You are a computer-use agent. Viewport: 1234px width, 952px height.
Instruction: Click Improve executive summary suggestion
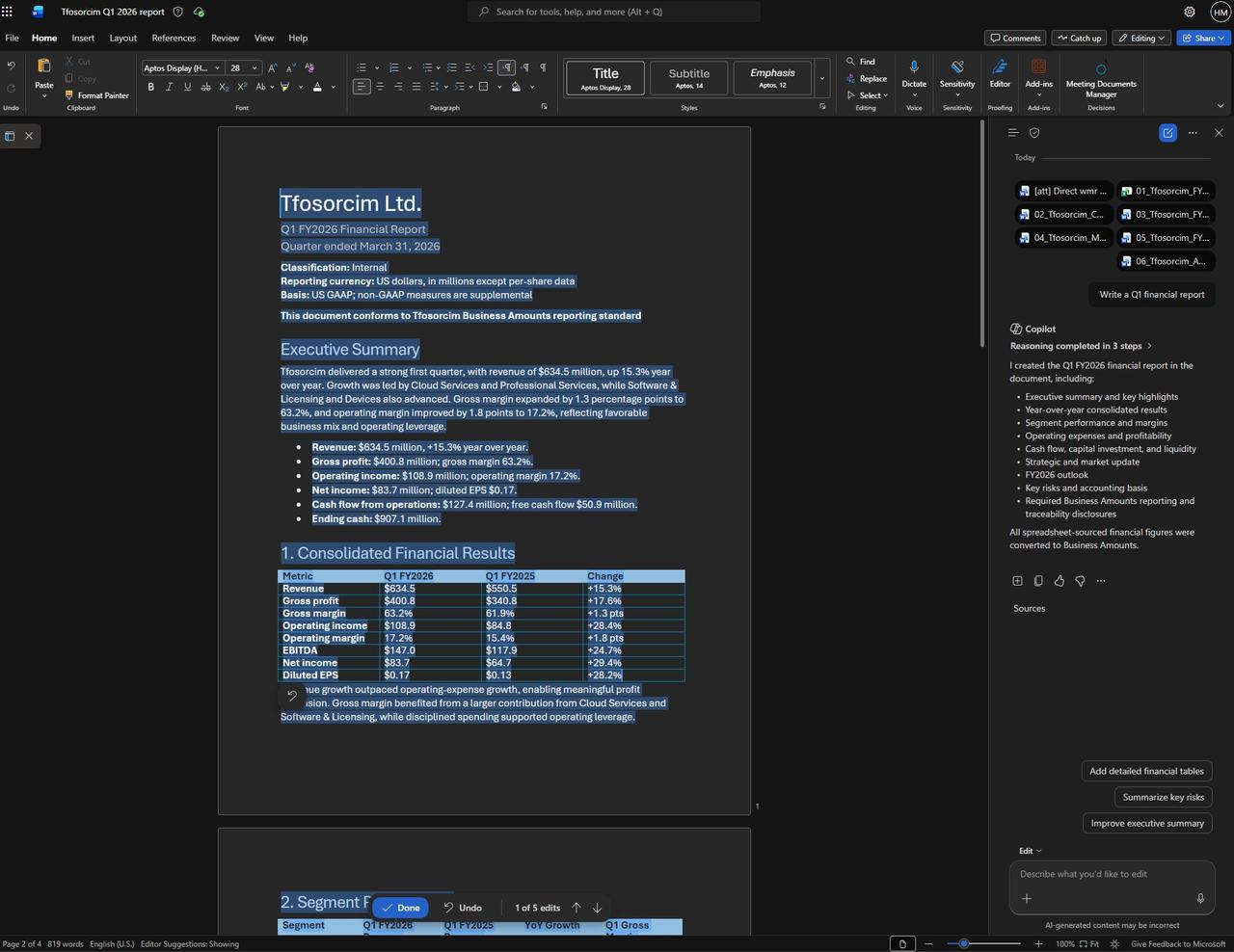click(x=1147, y=823)
